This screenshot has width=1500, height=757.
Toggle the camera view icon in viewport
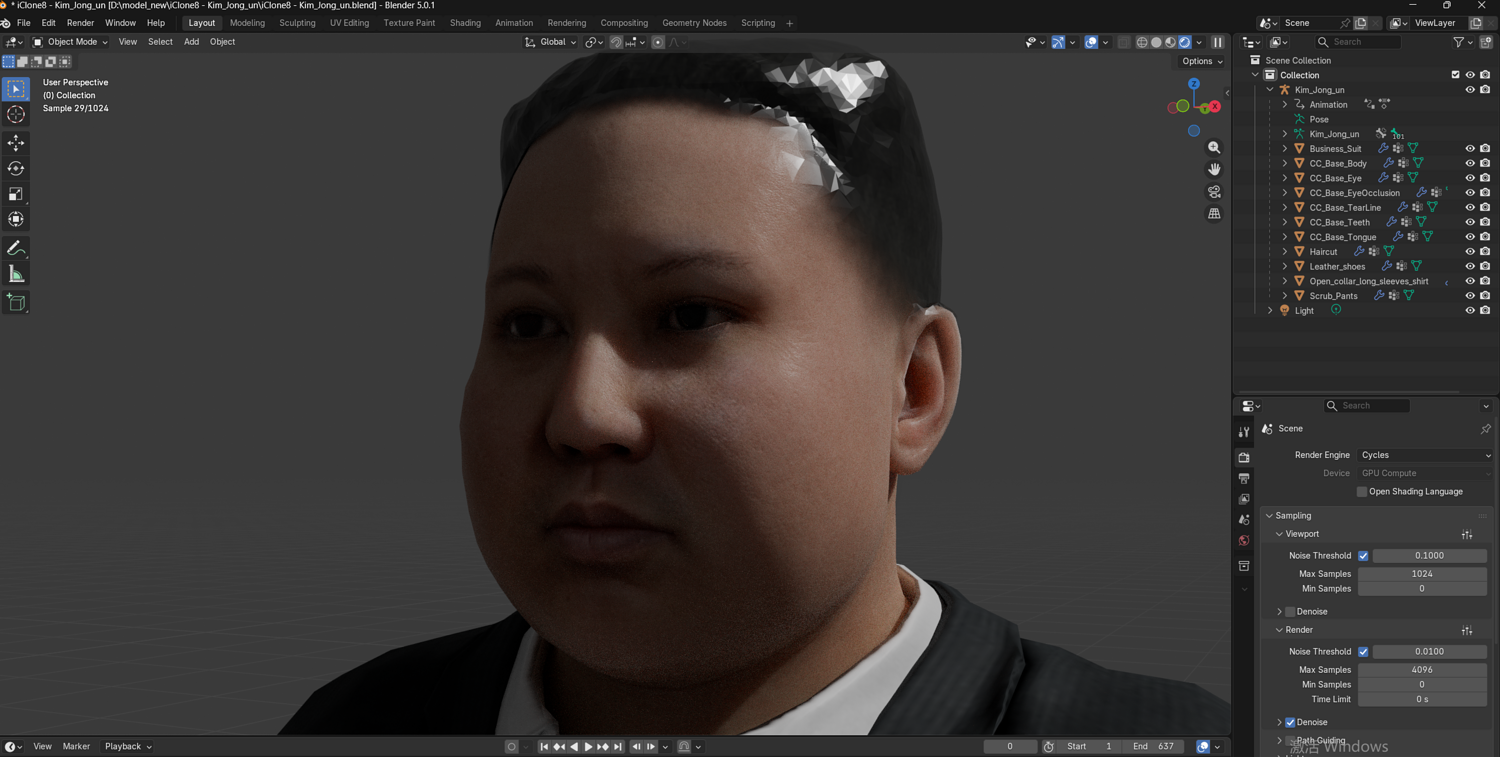click(1214, 192)
